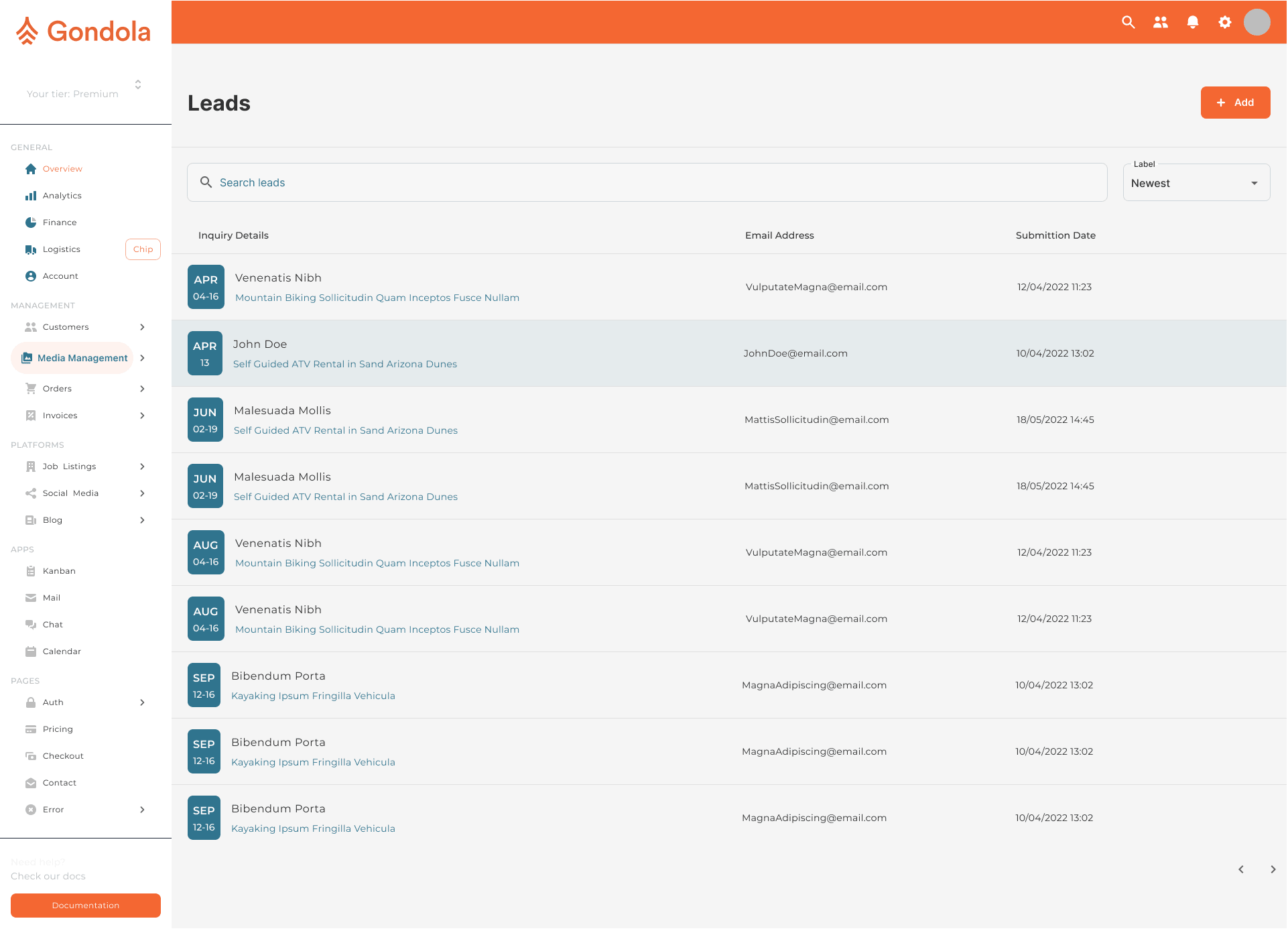
Task: Expand the Media Management chevron
Action: coord(142,358)
